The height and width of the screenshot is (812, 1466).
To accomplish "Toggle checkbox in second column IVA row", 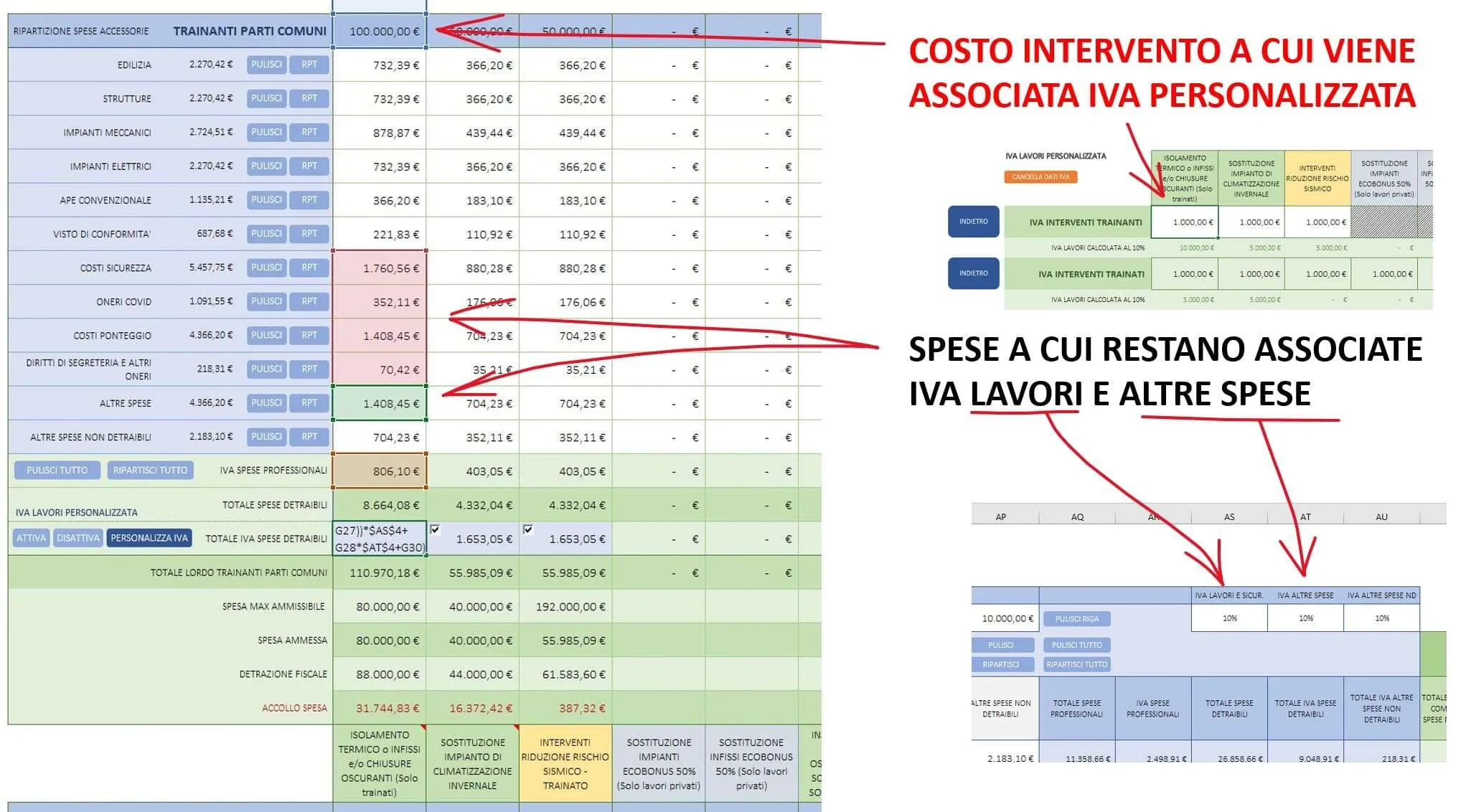I will tap(435, 529).
